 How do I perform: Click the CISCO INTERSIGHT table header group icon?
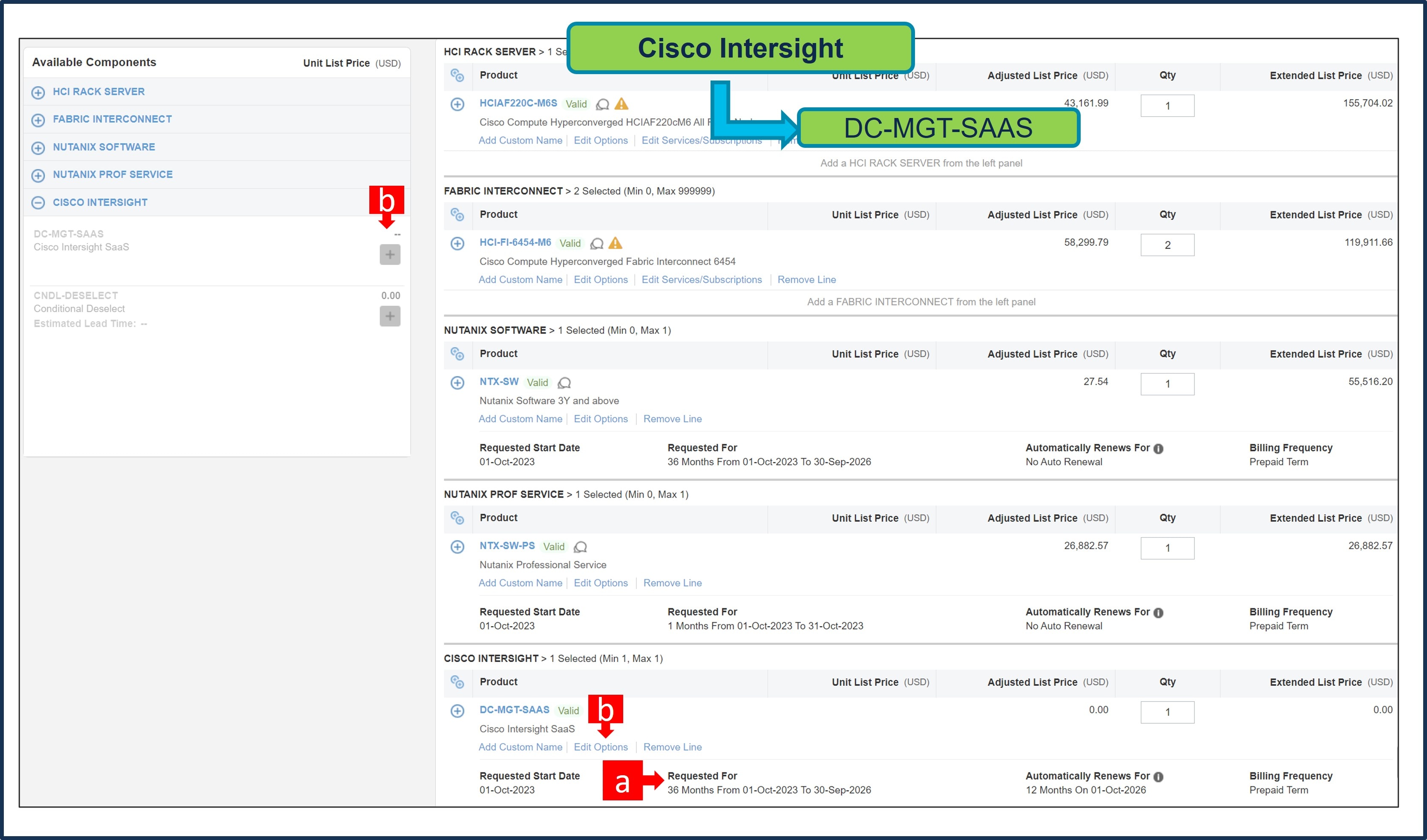pyautogui.click(x=457, y=682)
